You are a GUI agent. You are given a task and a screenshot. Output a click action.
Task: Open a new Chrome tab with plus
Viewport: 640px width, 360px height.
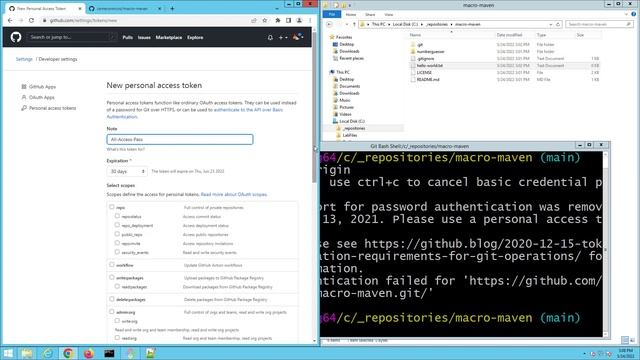tap(172, 9)
